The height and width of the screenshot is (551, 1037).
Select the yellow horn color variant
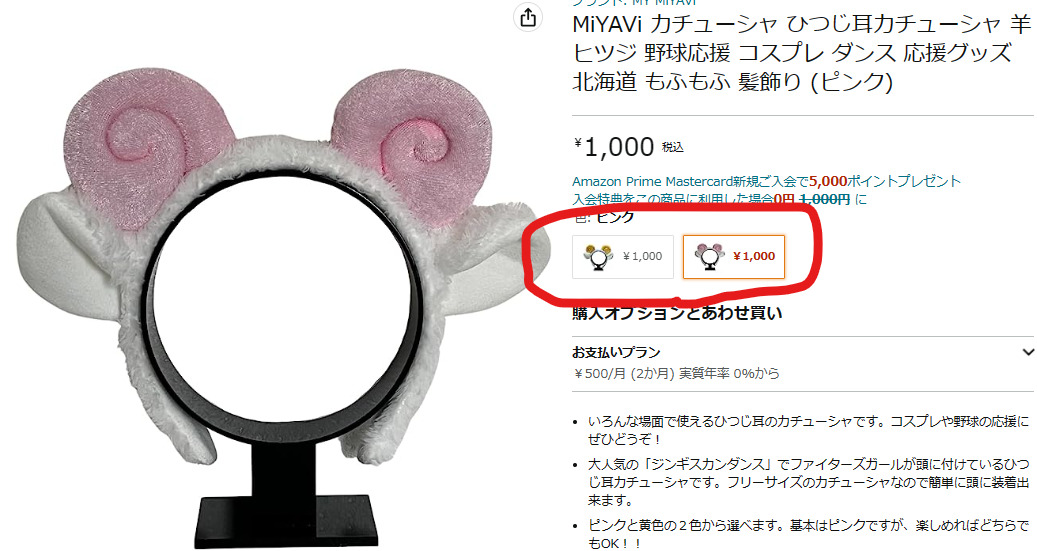point(622,257)
